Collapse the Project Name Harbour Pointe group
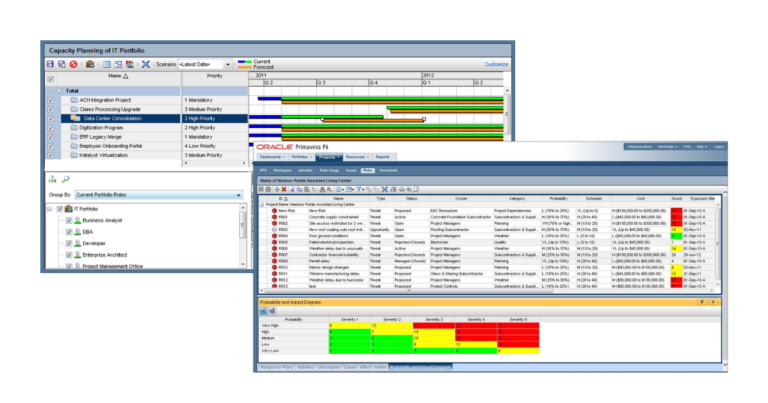The height and width of the screenshot is (403, 768). tap(262, 205)
